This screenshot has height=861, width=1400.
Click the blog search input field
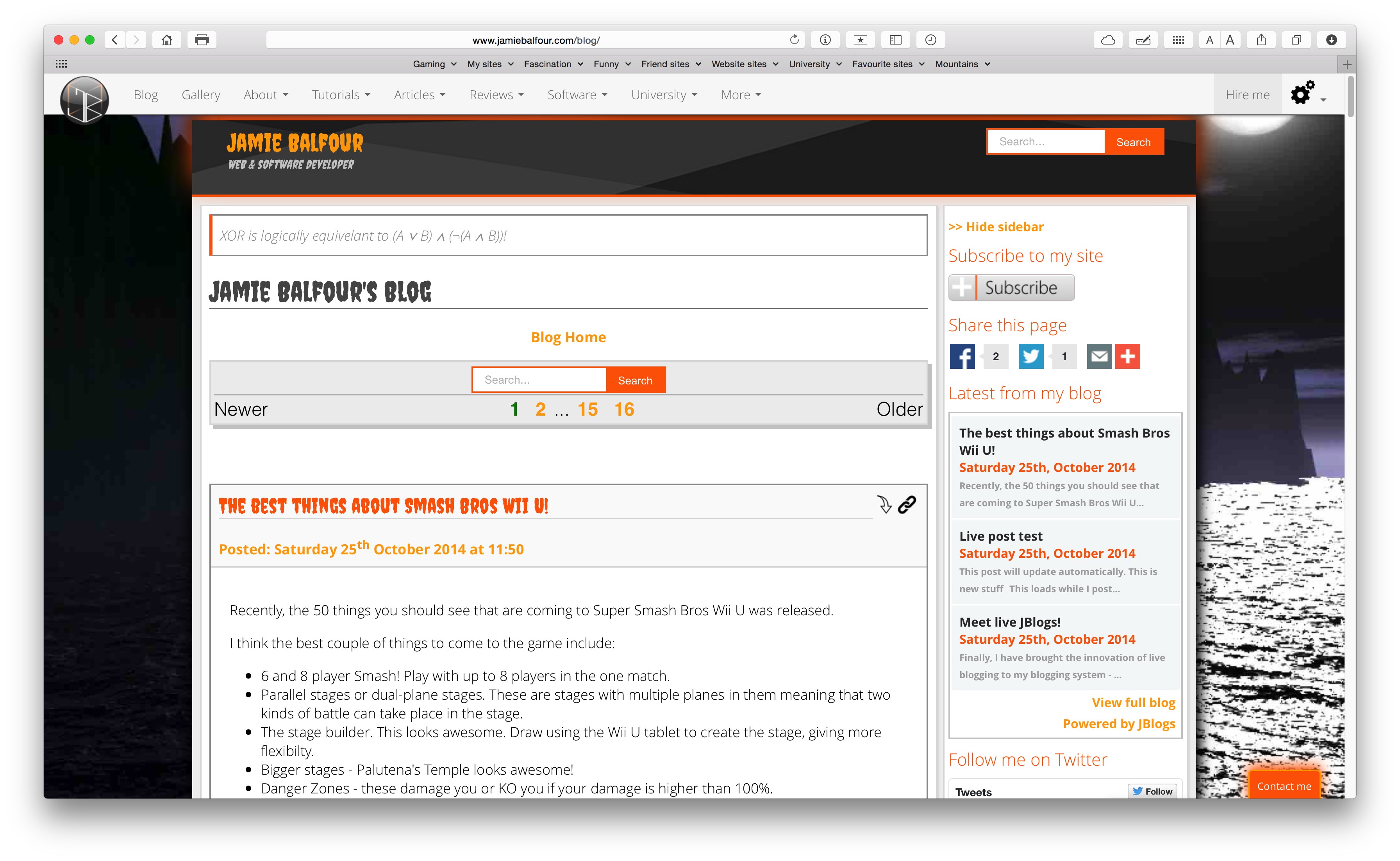pos(539,380)
